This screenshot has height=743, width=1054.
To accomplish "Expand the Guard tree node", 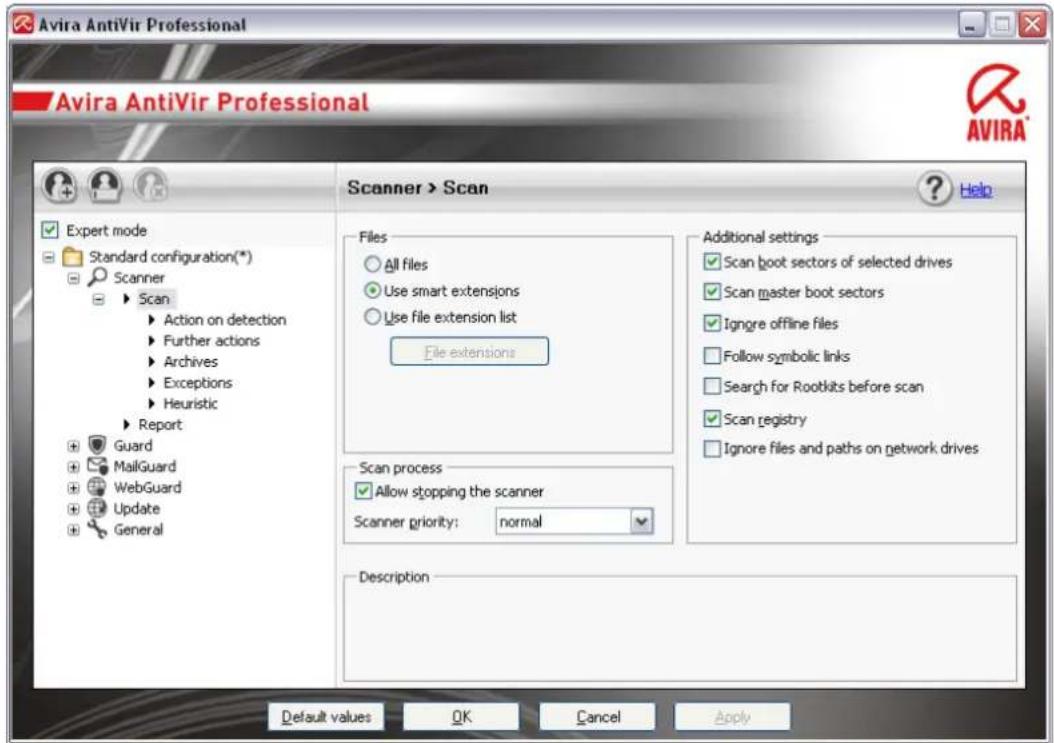I will [73, 446].
